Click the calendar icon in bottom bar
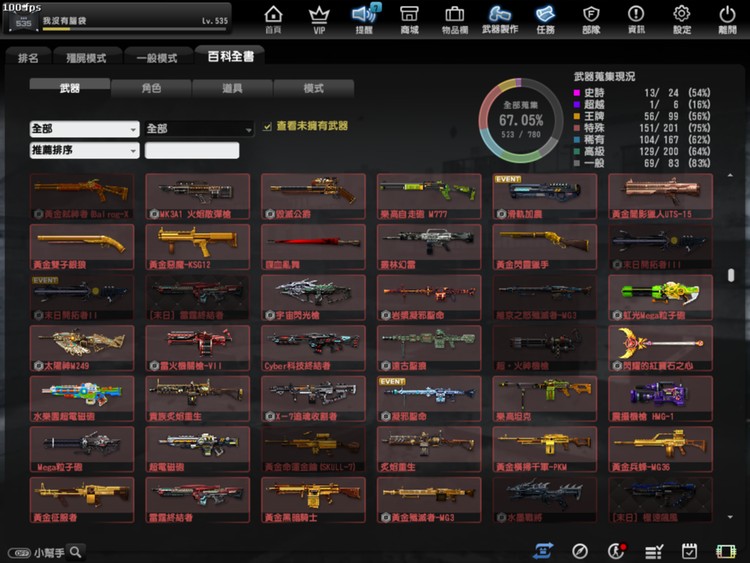This screenshot has height=563, width=750. point(689,551)
